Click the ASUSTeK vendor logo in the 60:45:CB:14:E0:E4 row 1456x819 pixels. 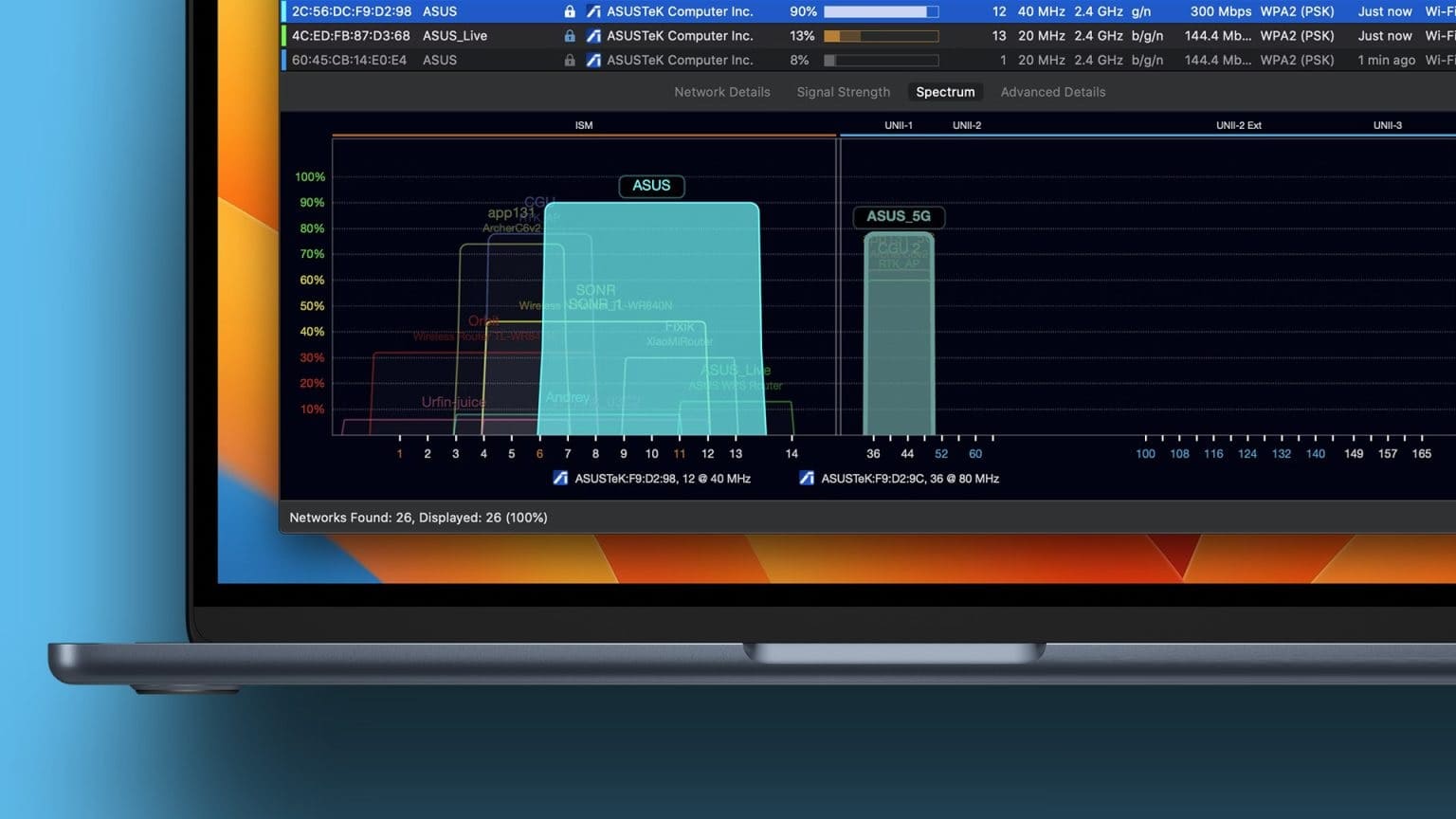point(593,60)
